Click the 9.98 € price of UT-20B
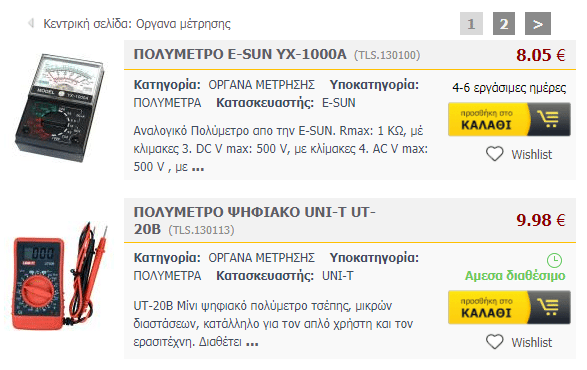 [x=541, y=220]
